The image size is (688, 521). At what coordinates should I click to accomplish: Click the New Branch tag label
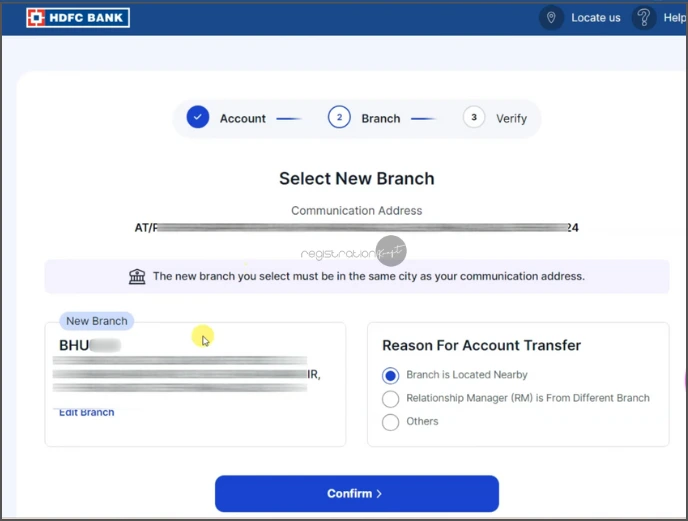[97, 321]
